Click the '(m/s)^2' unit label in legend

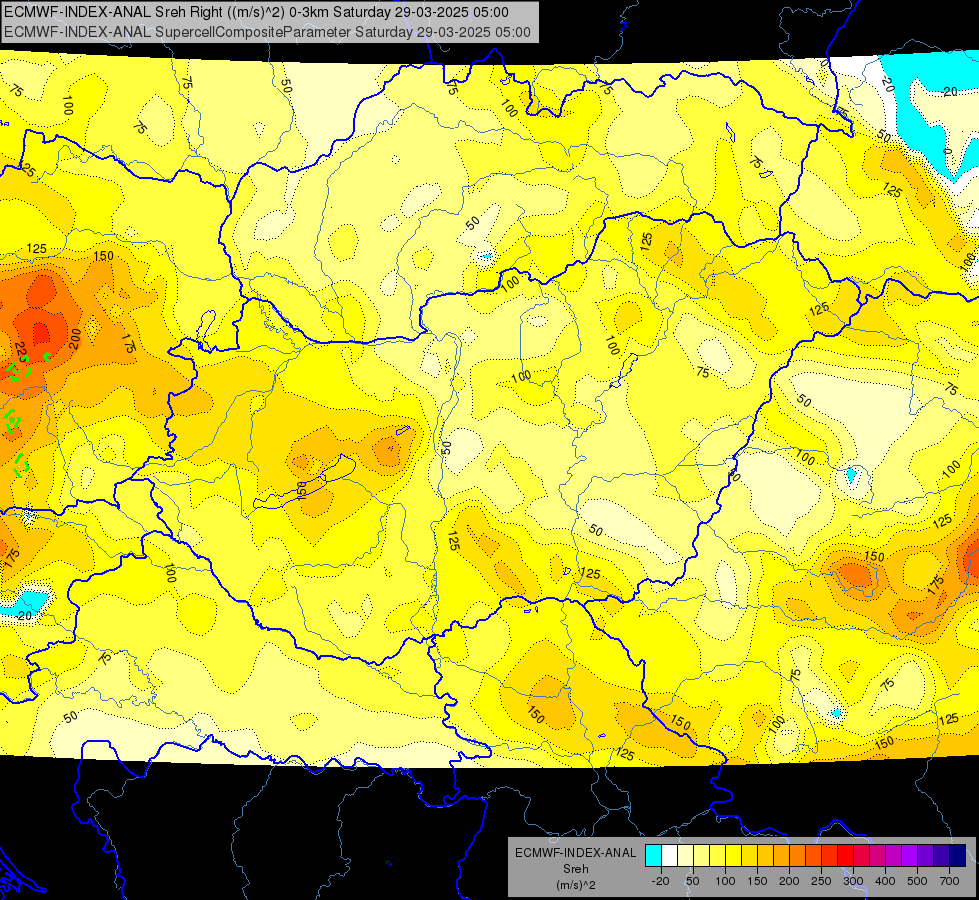575,885
